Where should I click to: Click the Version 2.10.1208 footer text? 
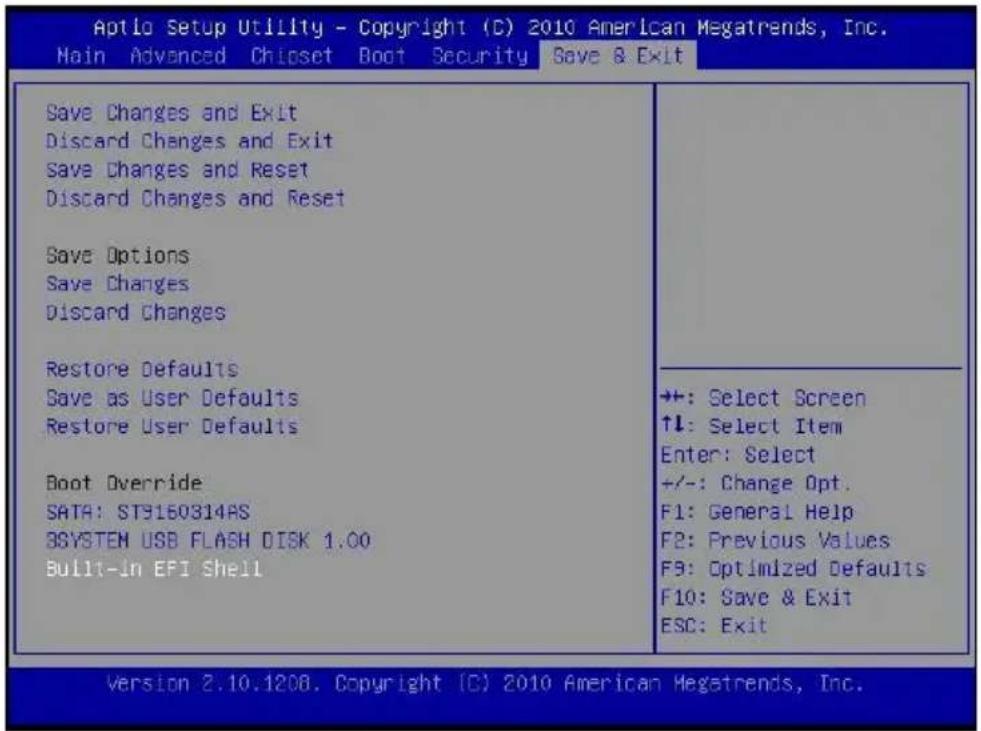(x=485, y=683)
